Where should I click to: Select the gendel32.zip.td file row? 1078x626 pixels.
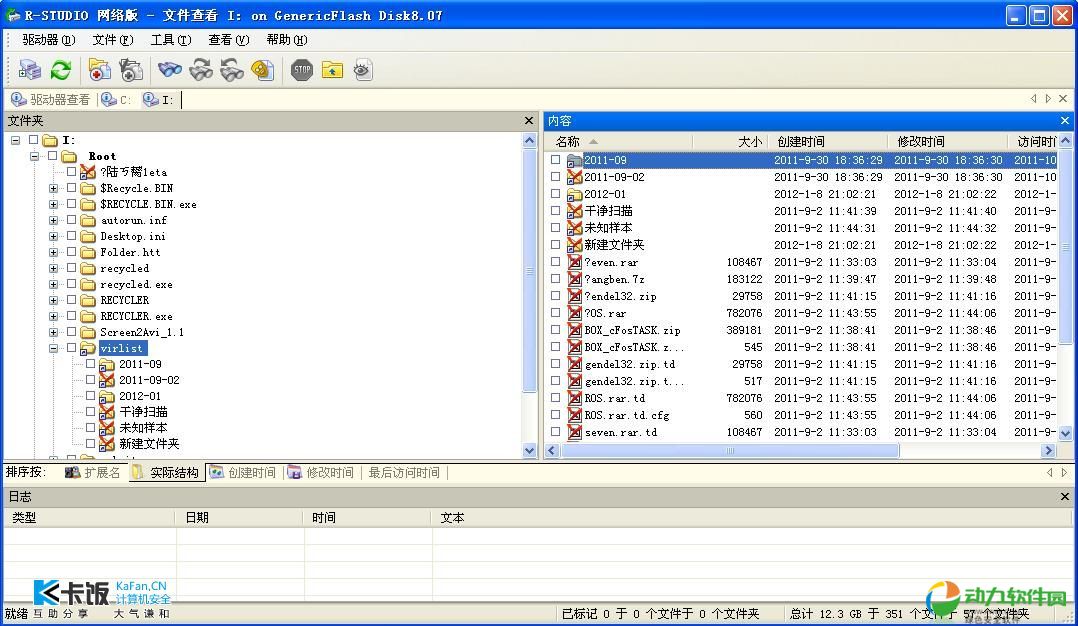click(802, 364)
